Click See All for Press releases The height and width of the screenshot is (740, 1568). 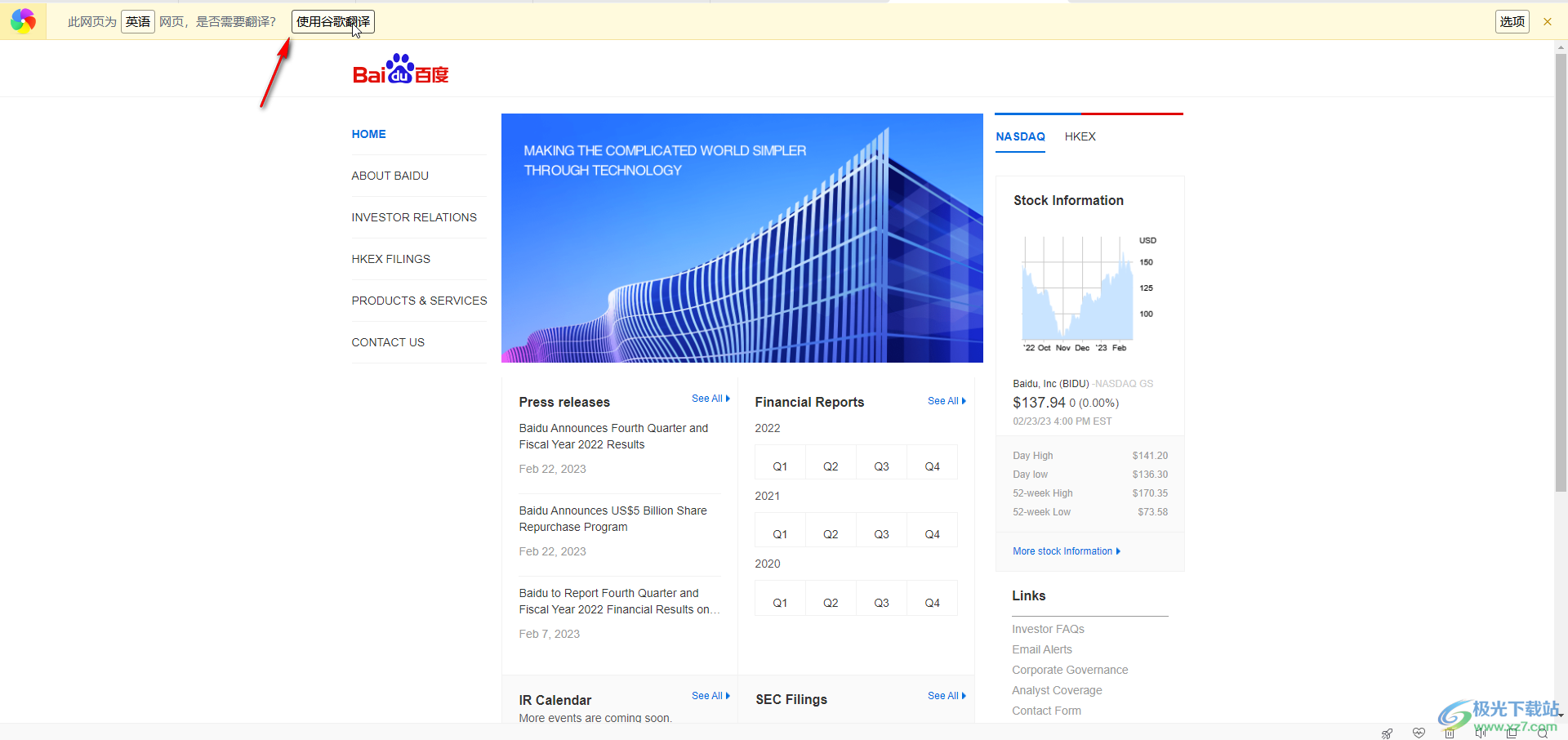[710, 399]
